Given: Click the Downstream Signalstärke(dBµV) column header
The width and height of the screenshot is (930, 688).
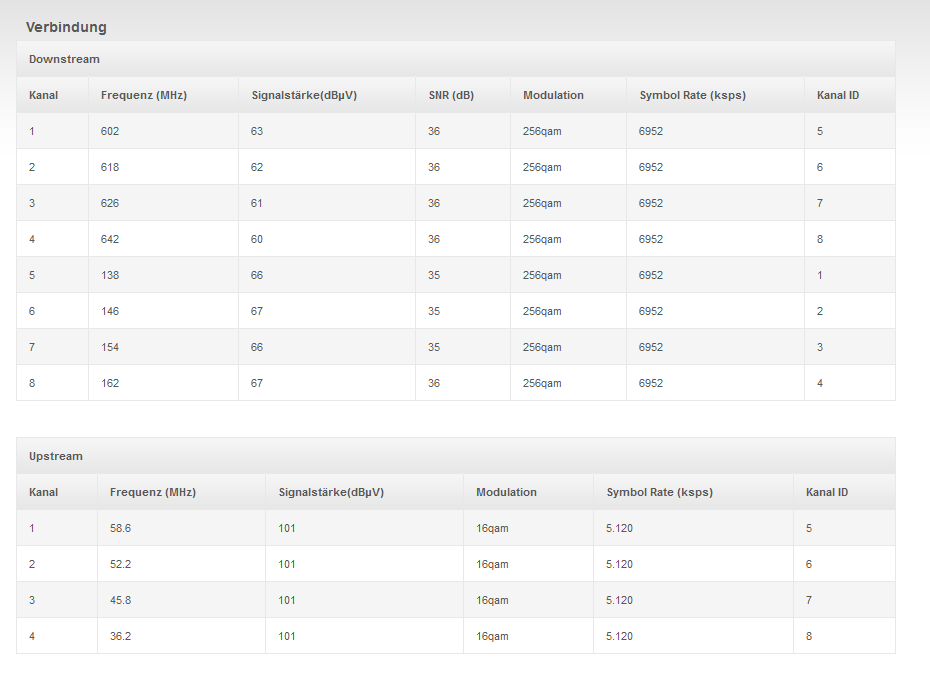Looking at the screenshot, I should [304, 95].
